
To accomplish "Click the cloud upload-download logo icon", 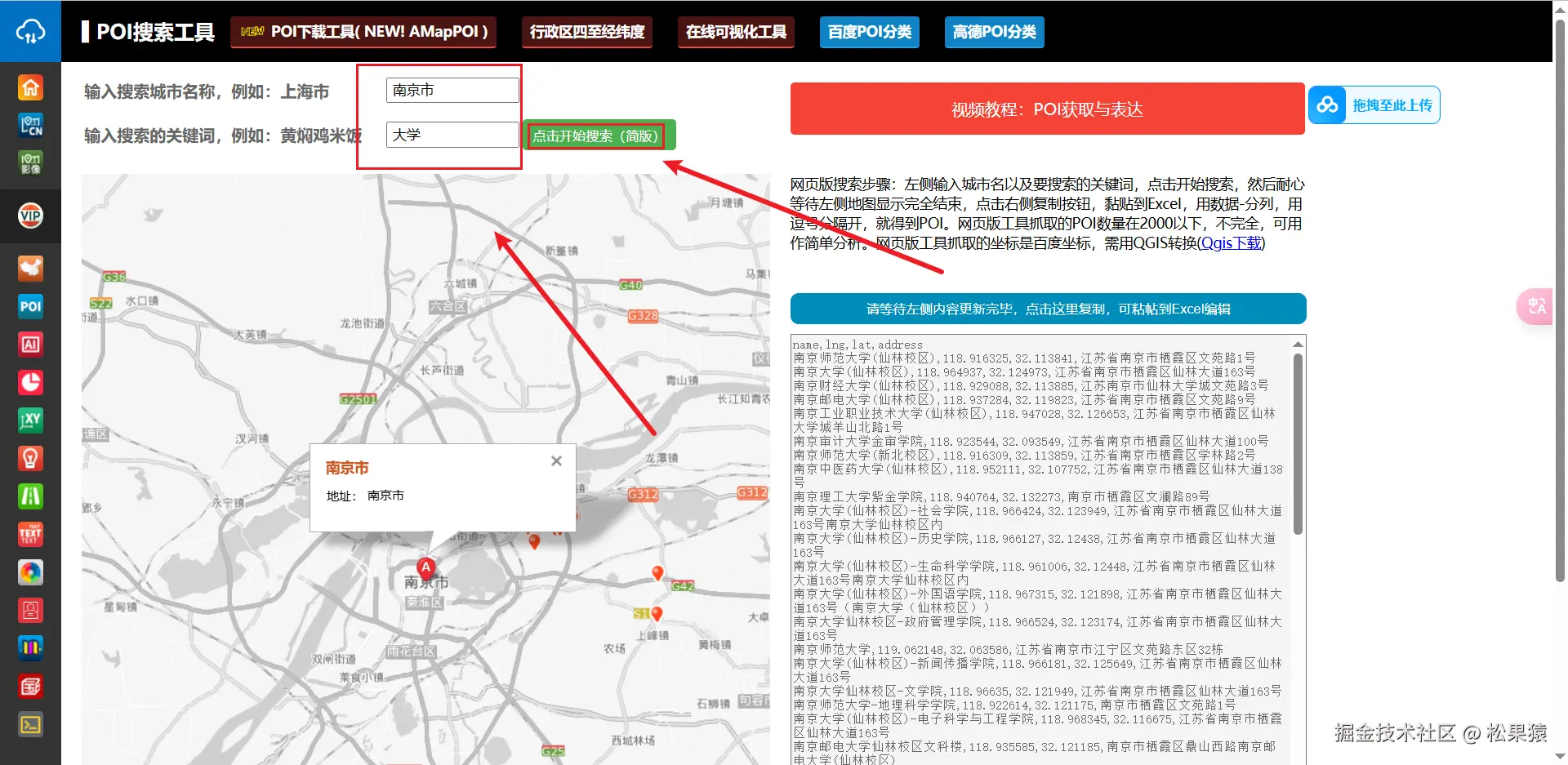I will (30, 31).
